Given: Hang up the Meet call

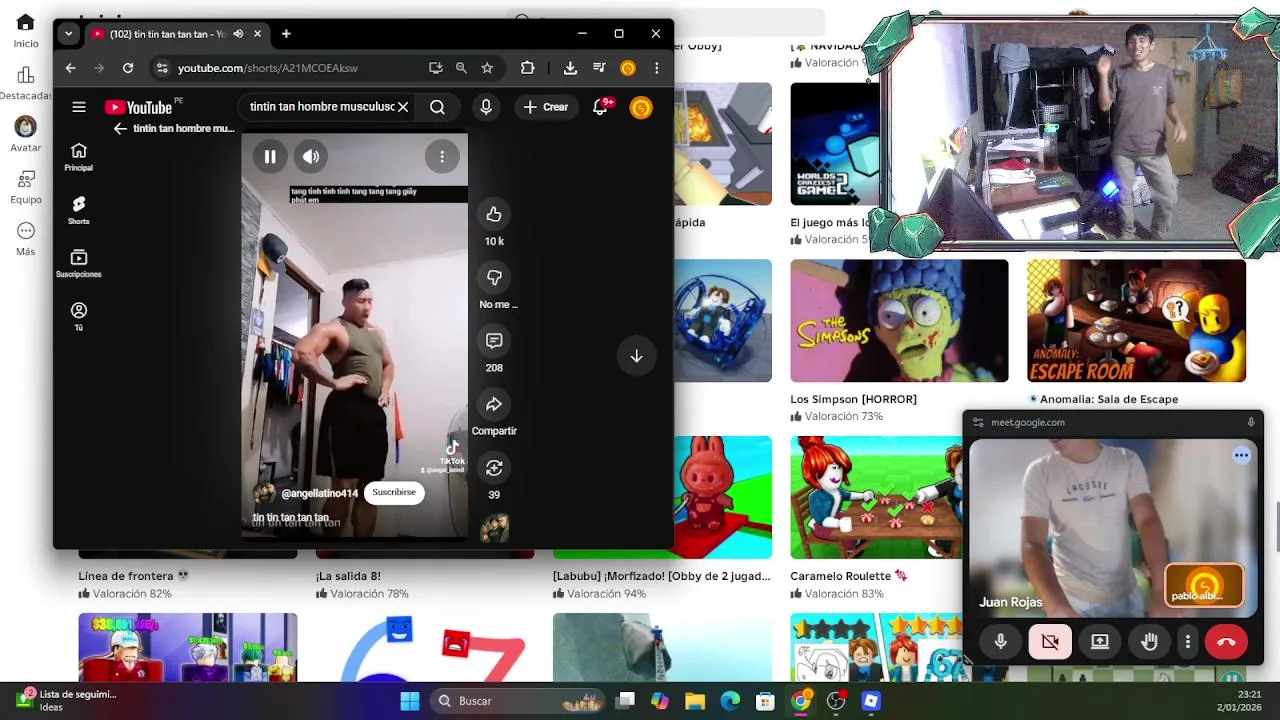Looking at the screenshot, I should 1227,642.
